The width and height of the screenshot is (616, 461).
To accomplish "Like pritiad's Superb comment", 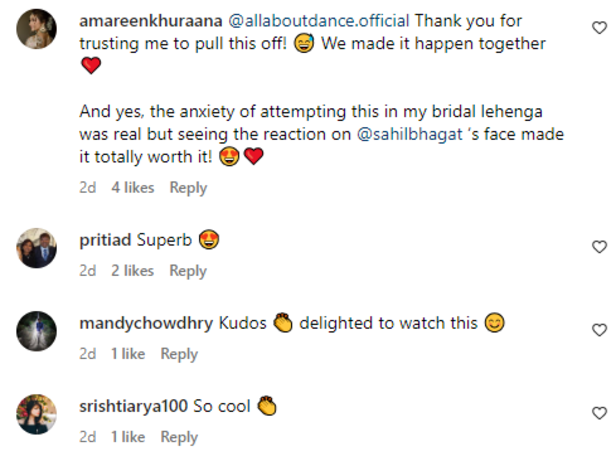I will point(599,246).
